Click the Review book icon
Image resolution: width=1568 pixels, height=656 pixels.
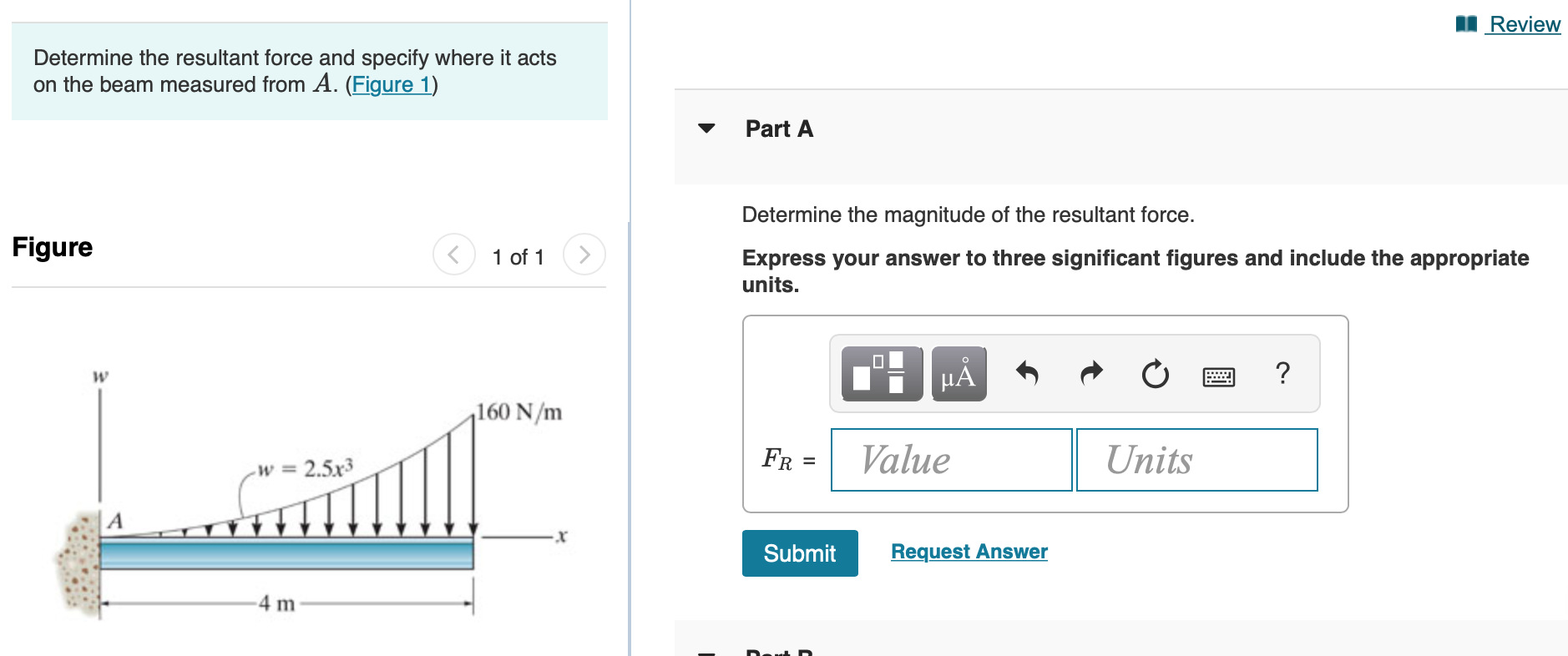point(1465,23)
